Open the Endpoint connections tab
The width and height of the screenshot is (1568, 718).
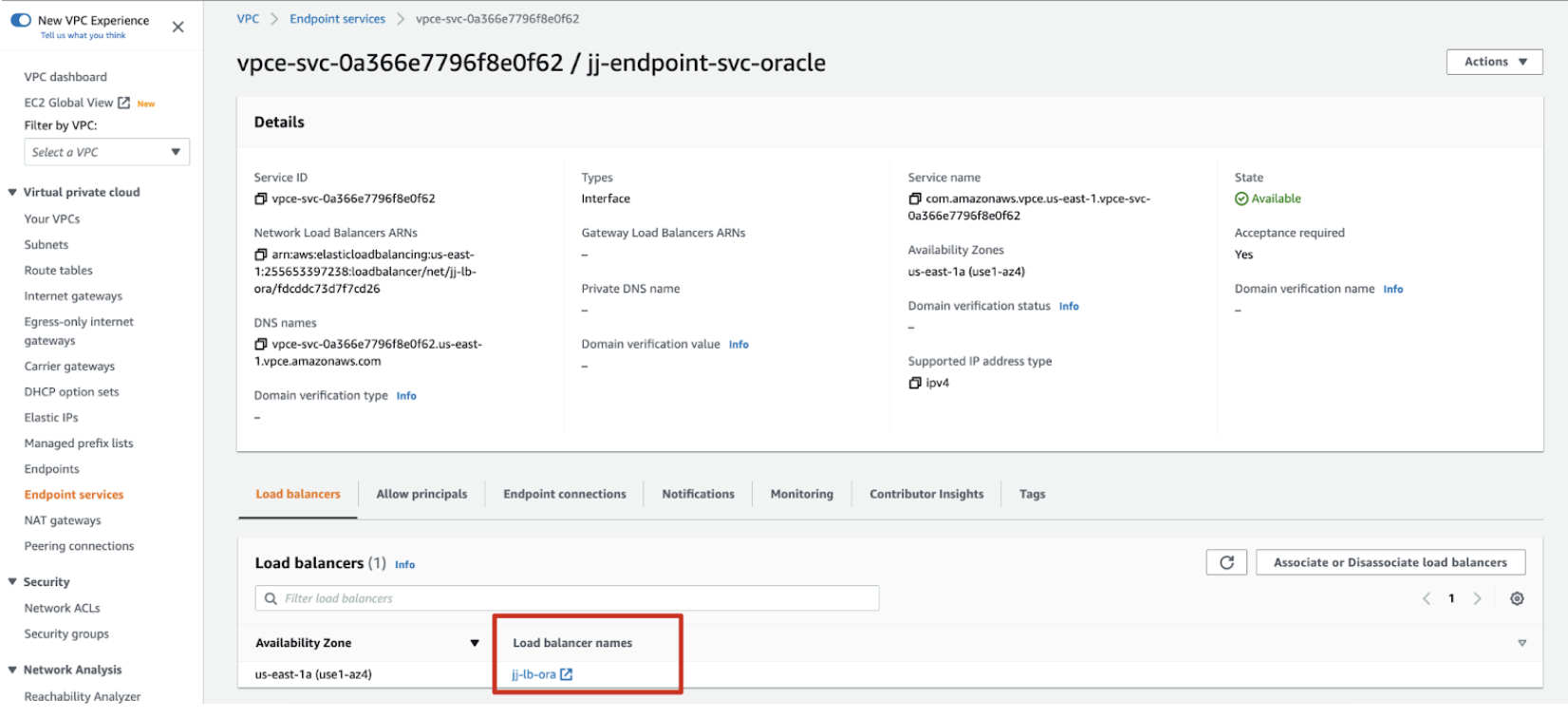565,494
